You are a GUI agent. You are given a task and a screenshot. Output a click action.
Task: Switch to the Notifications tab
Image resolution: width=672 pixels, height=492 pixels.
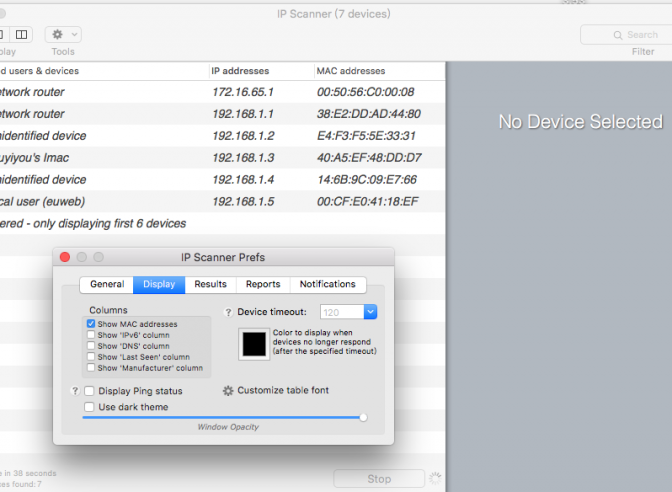pos(328,284)
